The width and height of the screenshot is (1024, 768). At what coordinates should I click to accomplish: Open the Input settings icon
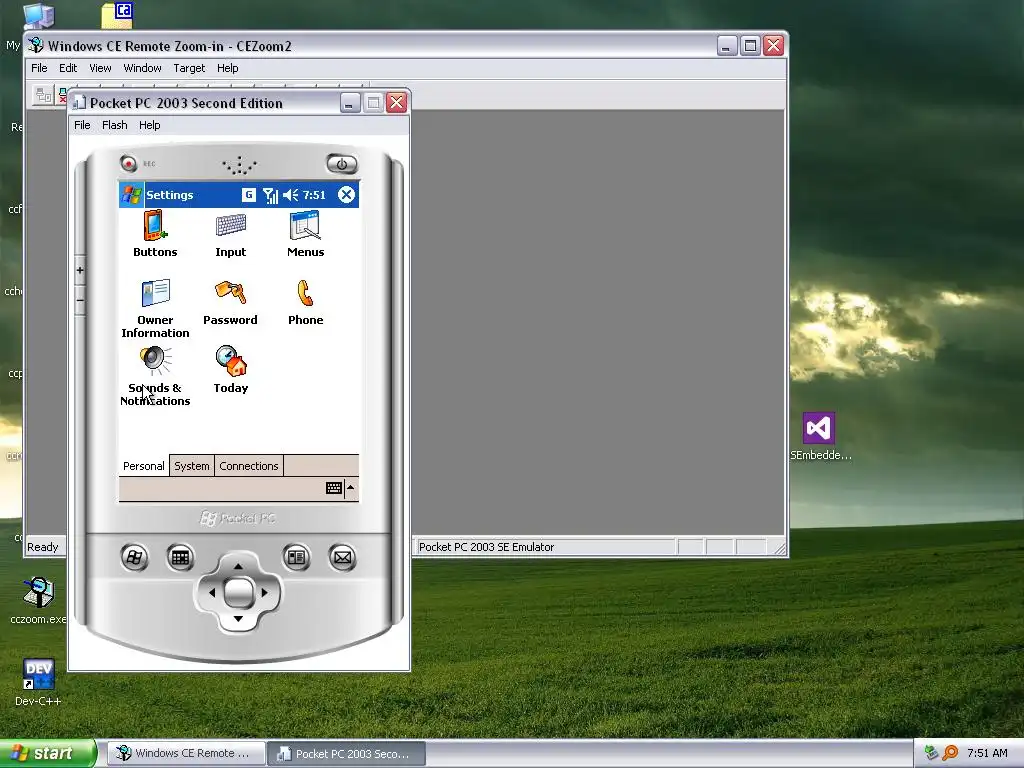[231, 233]
